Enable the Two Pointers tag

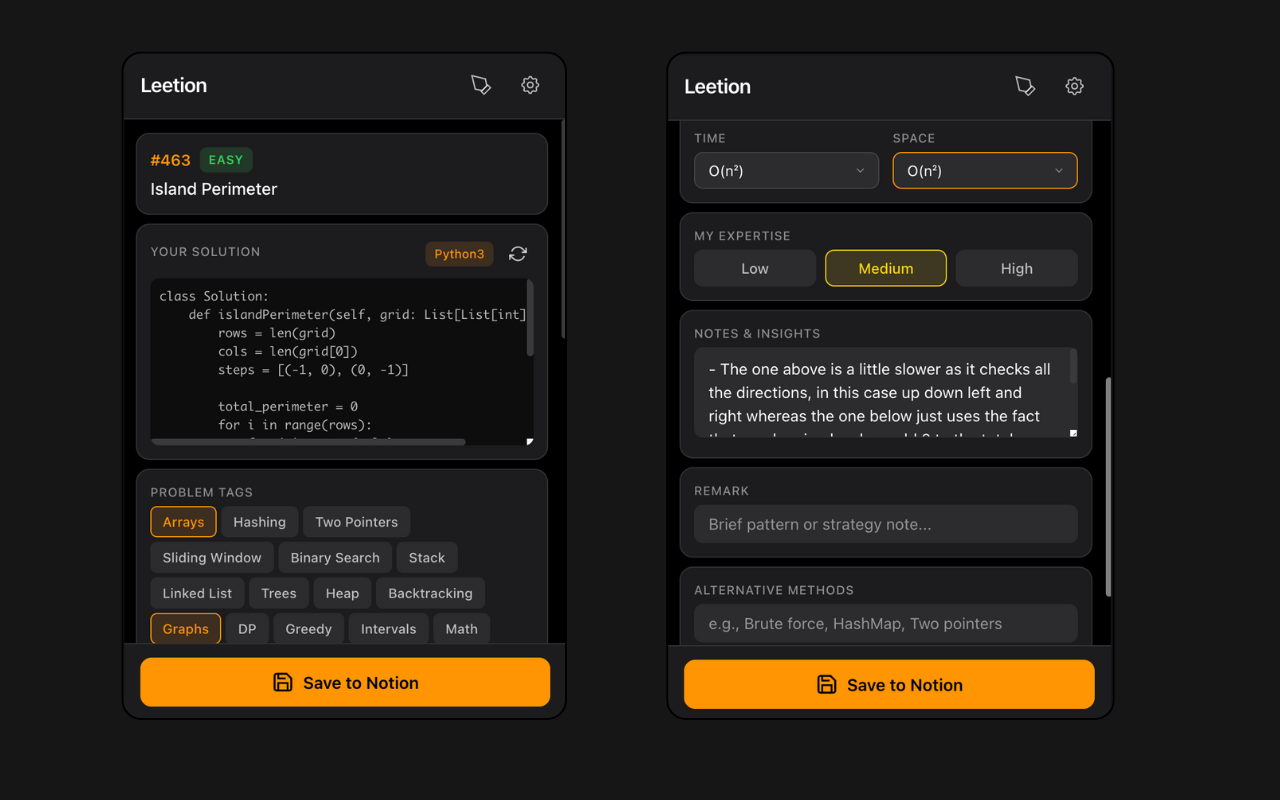pos(356,522)
